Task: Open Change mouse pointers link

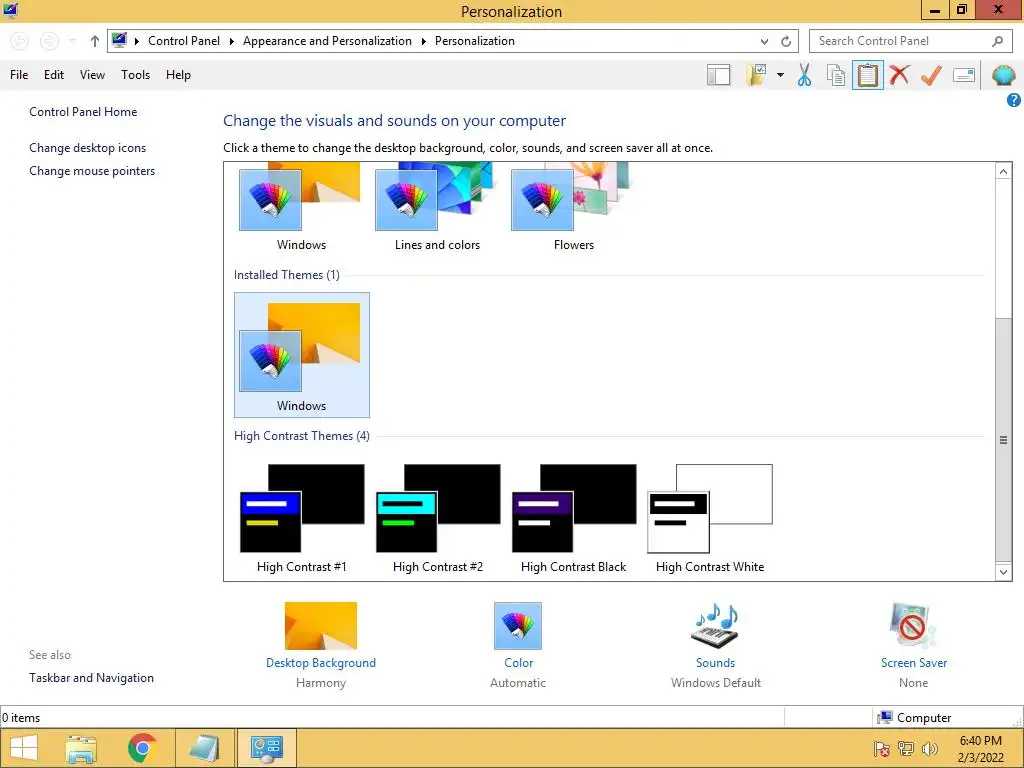Action: click(x=92, y=170)
